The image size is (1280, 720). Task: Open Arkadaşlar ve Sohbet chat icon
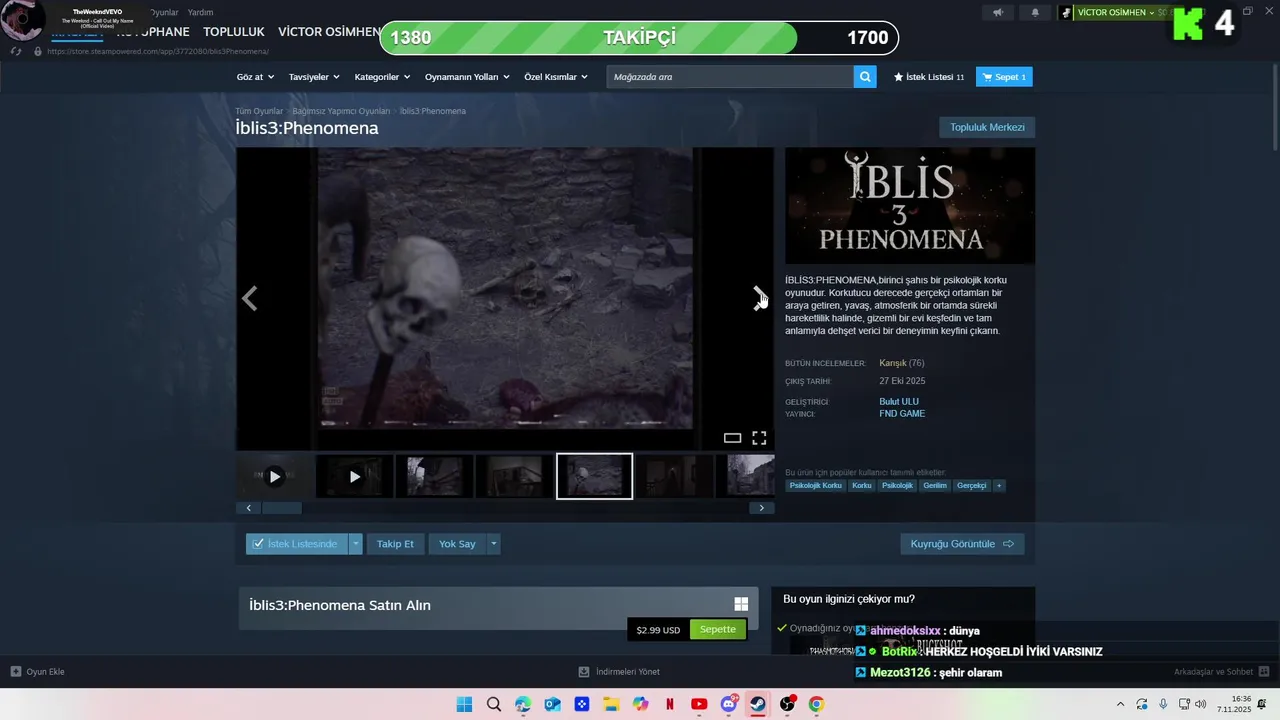tap(1264, 672)
